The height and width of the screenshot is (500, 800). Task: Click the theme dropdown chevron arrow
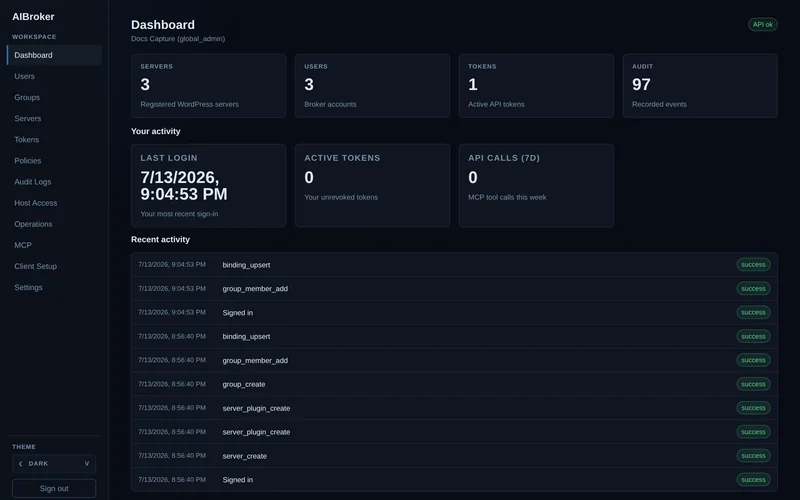pyautogui.click(x=87, y=464)
